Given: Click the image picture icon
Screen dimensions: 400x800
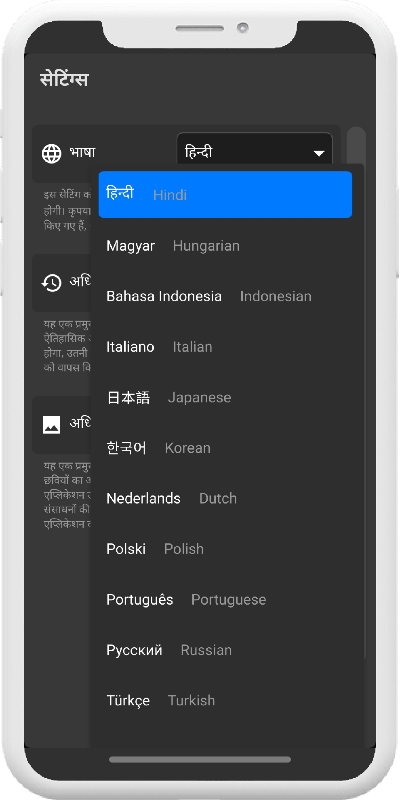Looking at the screenshot, I should [x=52, y=424].
